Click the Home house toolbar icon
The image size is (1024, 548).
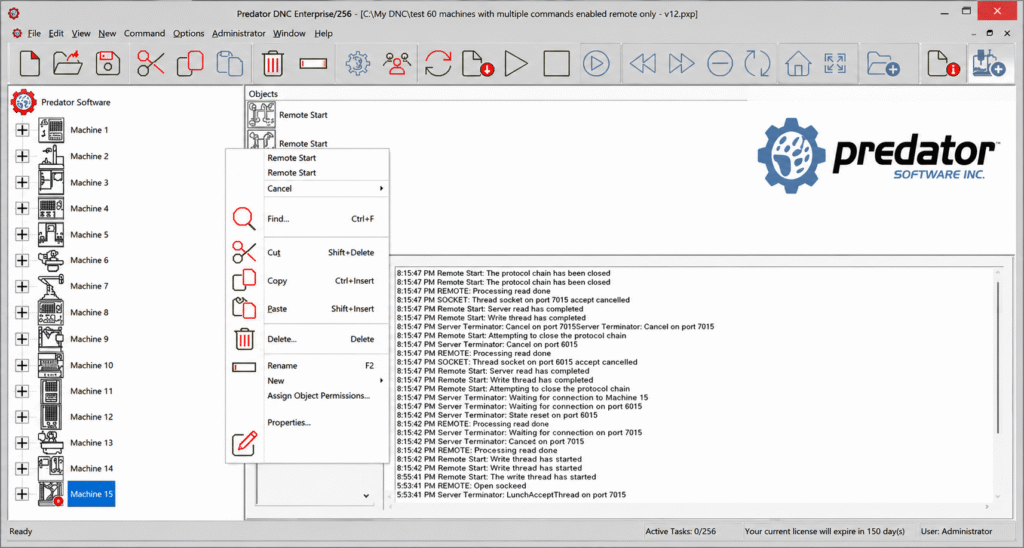pyautogui.click(x=798, y=64)
